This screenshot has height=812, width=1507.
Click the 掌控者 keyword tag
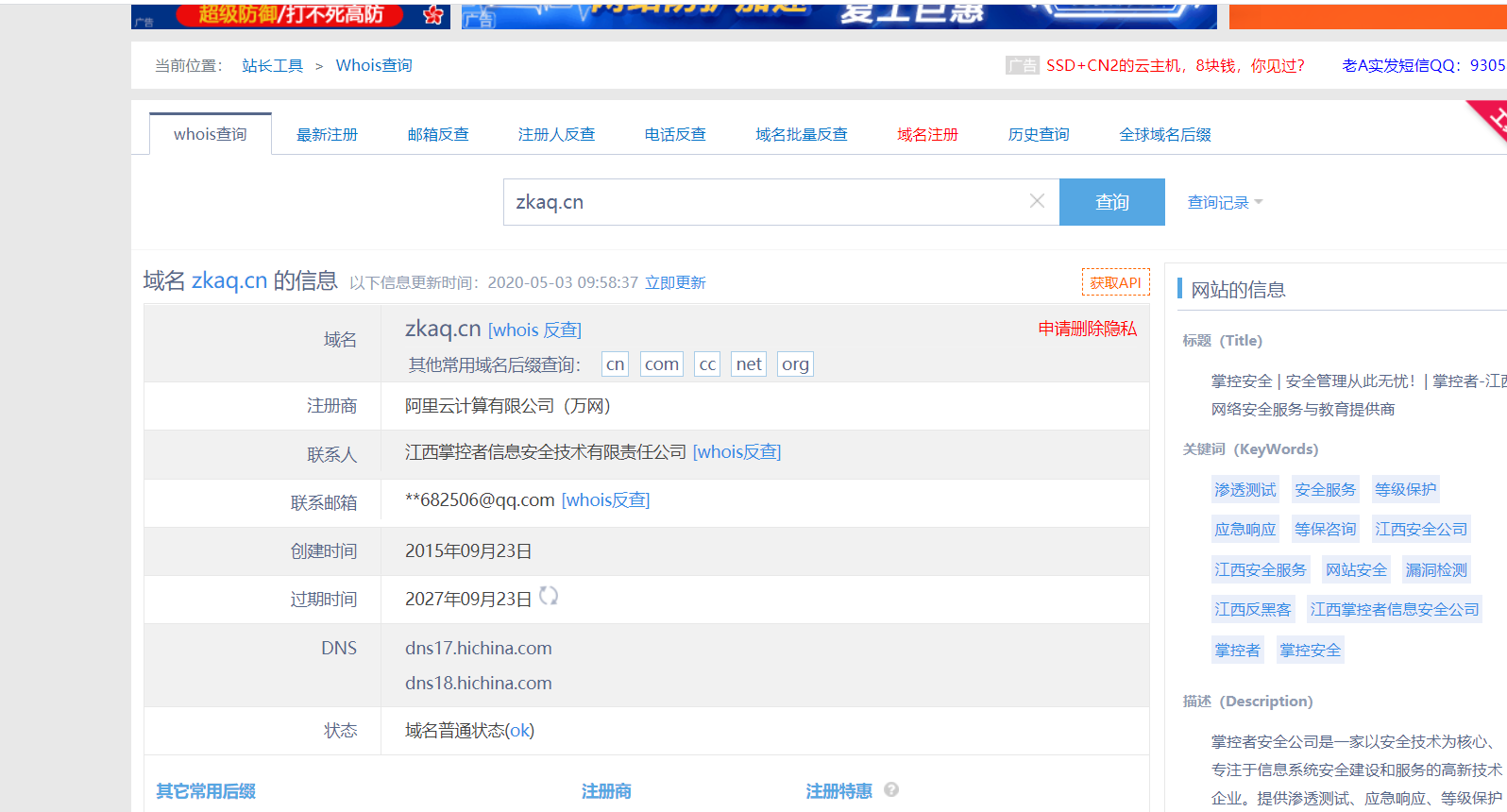tap(1237, 650)
